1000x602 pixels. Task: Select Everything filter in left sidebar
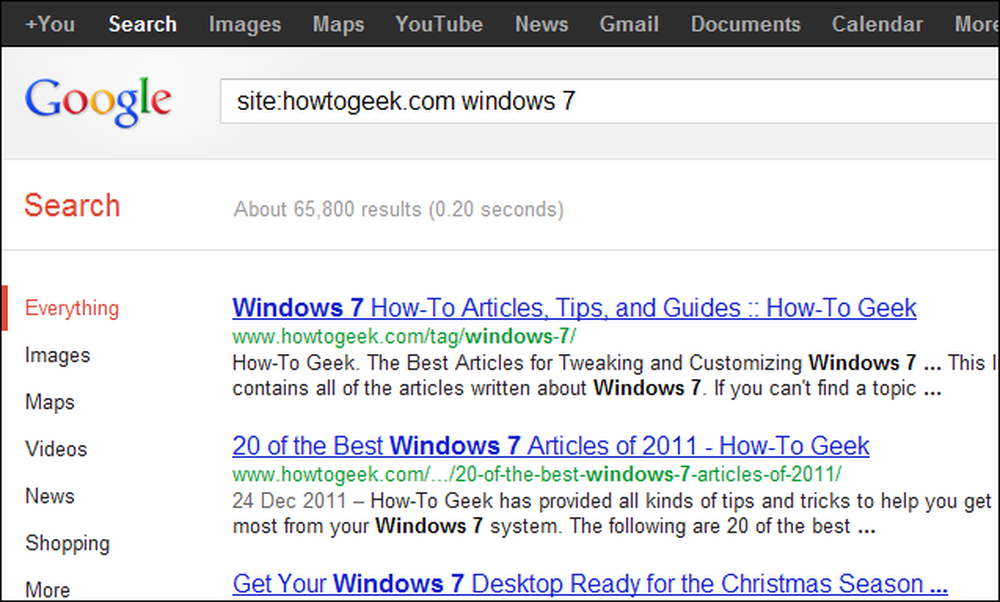[72, 308]
